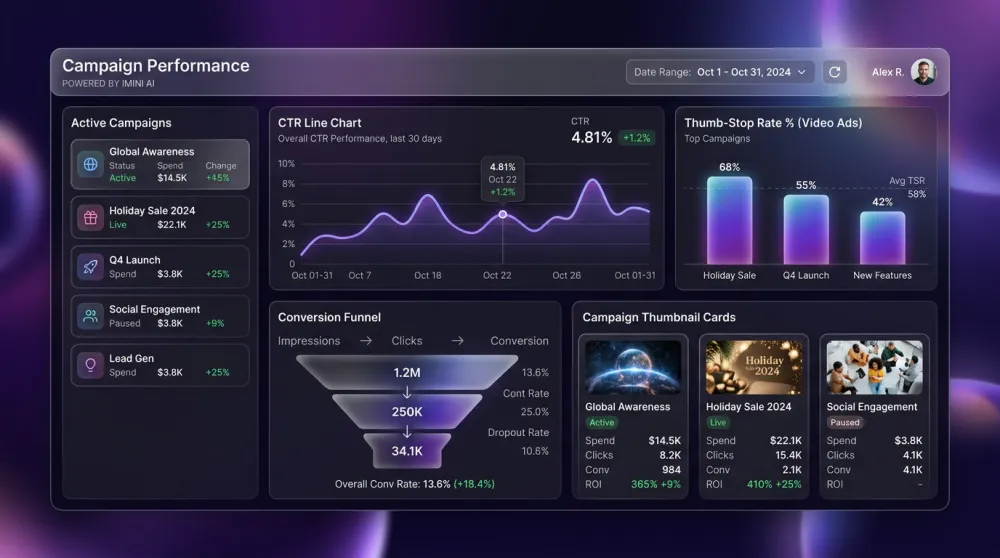Click the +1.2% CTR change badge

pos(636,138)
